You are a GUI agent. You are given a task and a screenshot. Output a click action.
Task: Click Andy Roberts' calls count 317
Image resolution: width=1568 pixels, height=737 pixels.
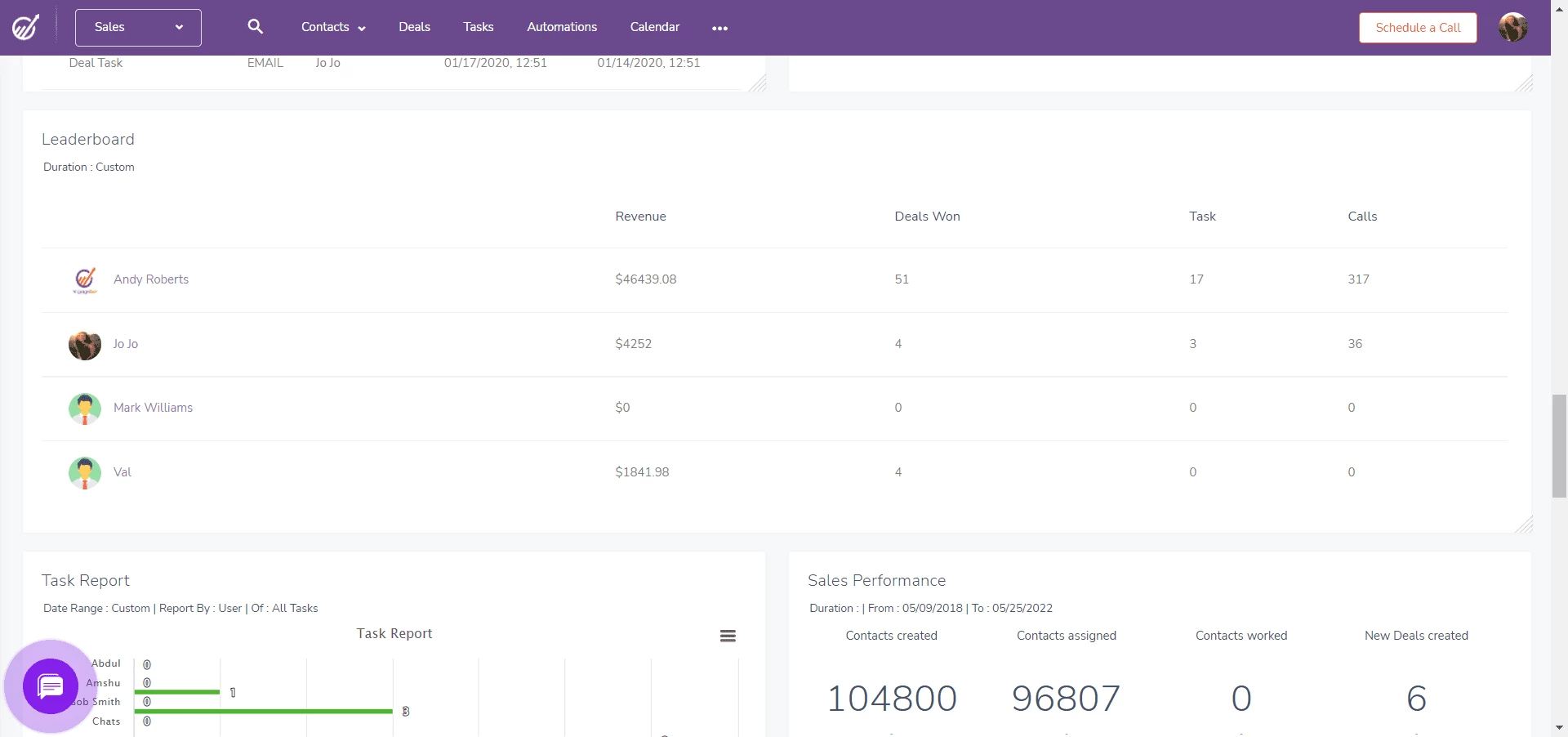tap(1358, 279)
